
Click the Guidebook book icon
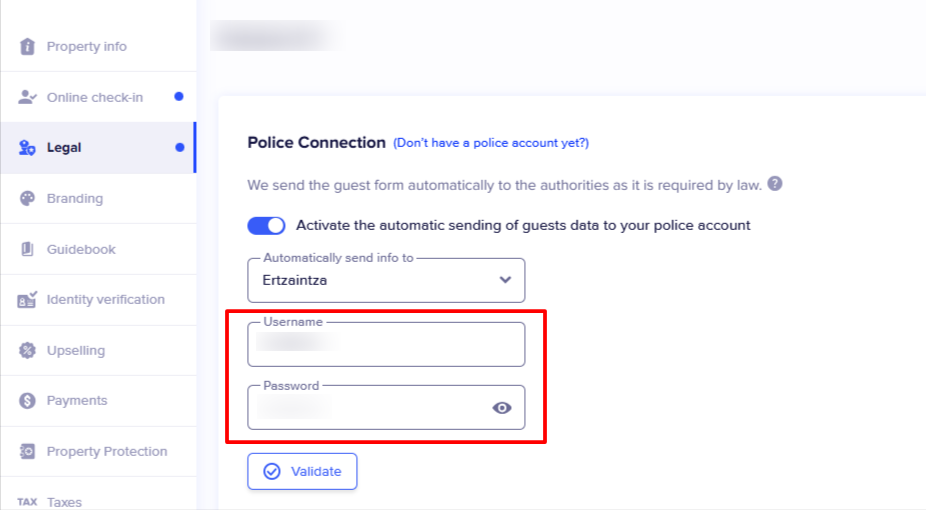[27, 249]
